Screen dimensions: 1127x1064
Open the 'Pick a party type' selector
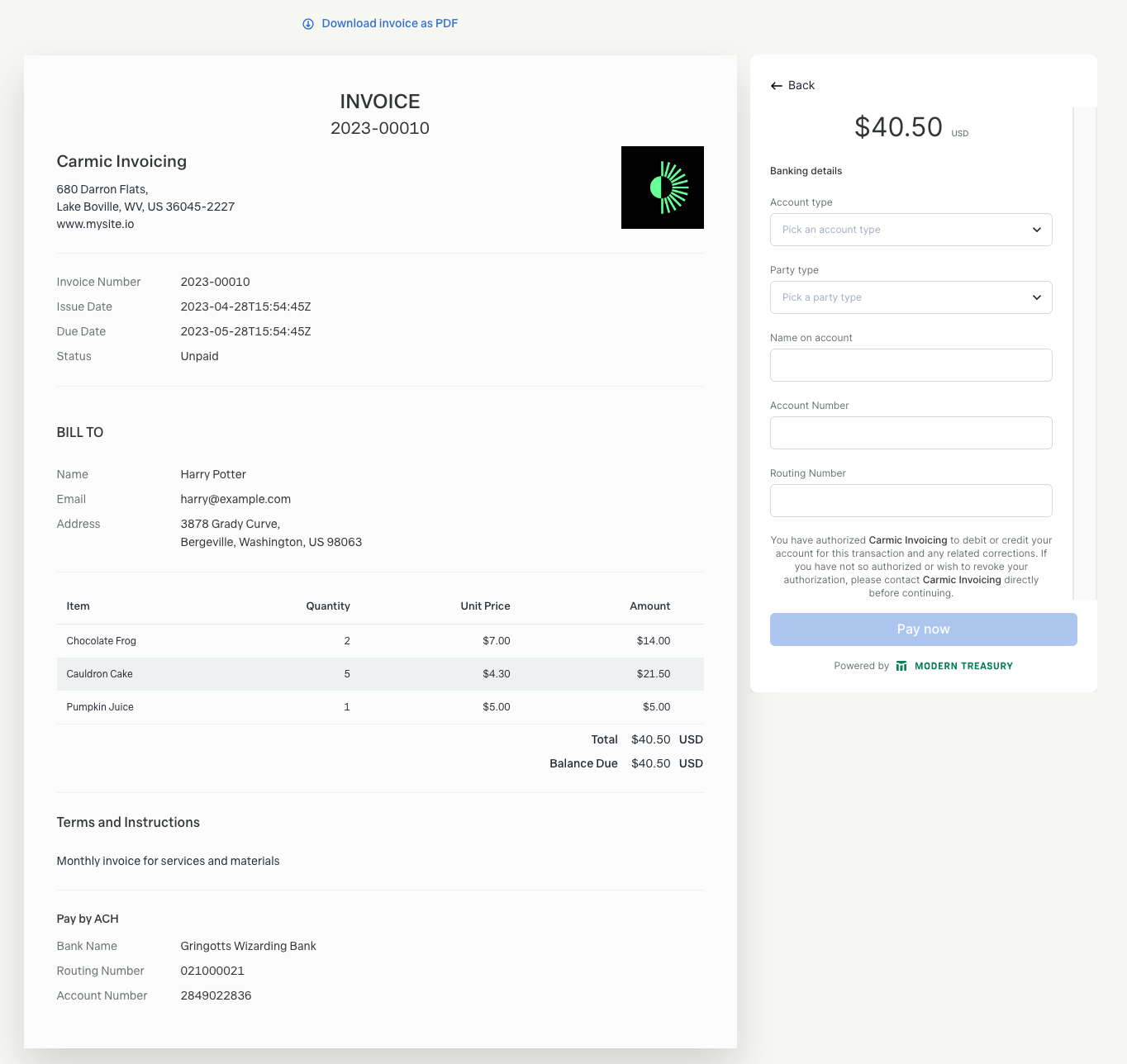pos(911,297)
